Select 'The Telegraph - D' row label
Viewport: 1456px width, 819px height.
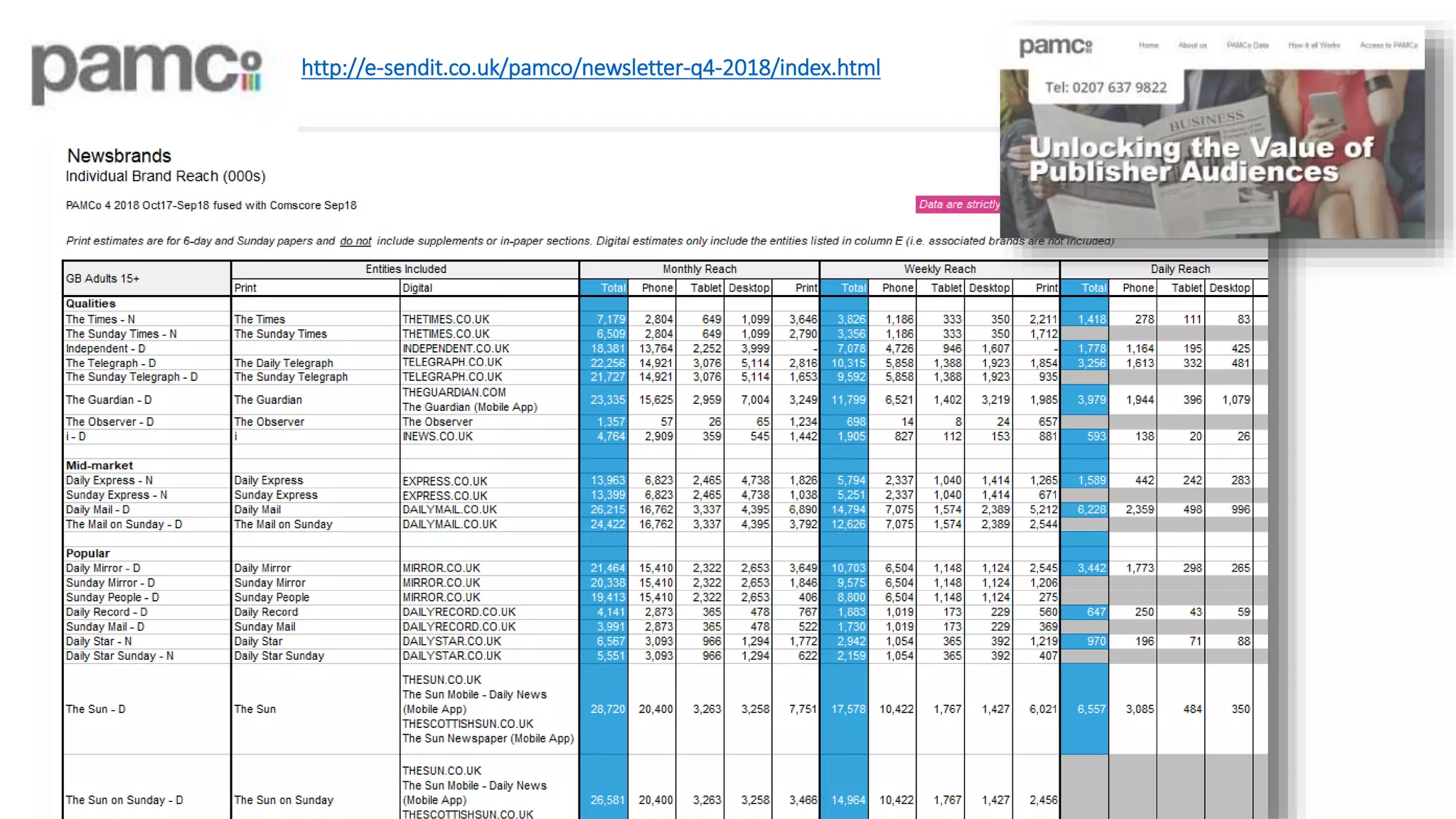111,363
